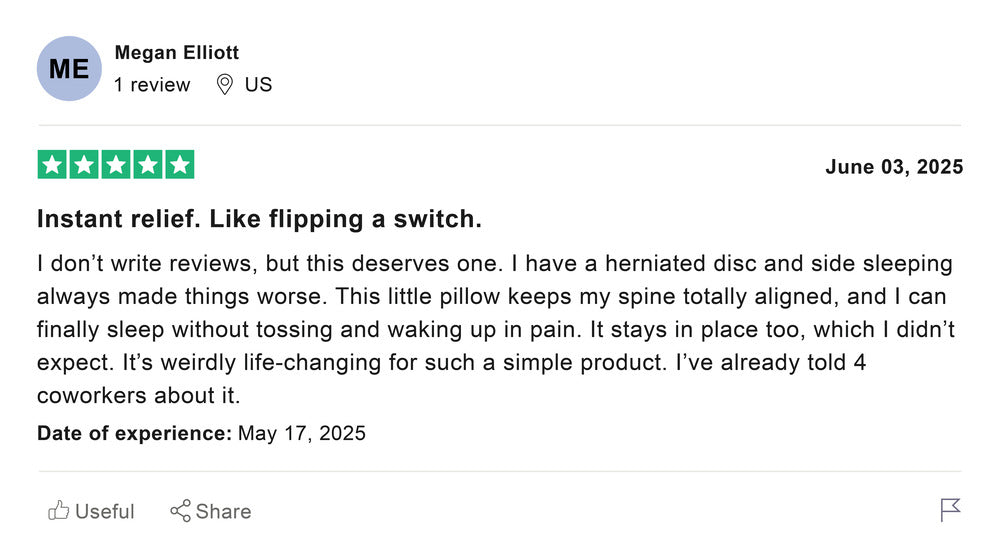The image size is (1000, 548).
Task: Click the fifth green star
Action: point(180,165)
